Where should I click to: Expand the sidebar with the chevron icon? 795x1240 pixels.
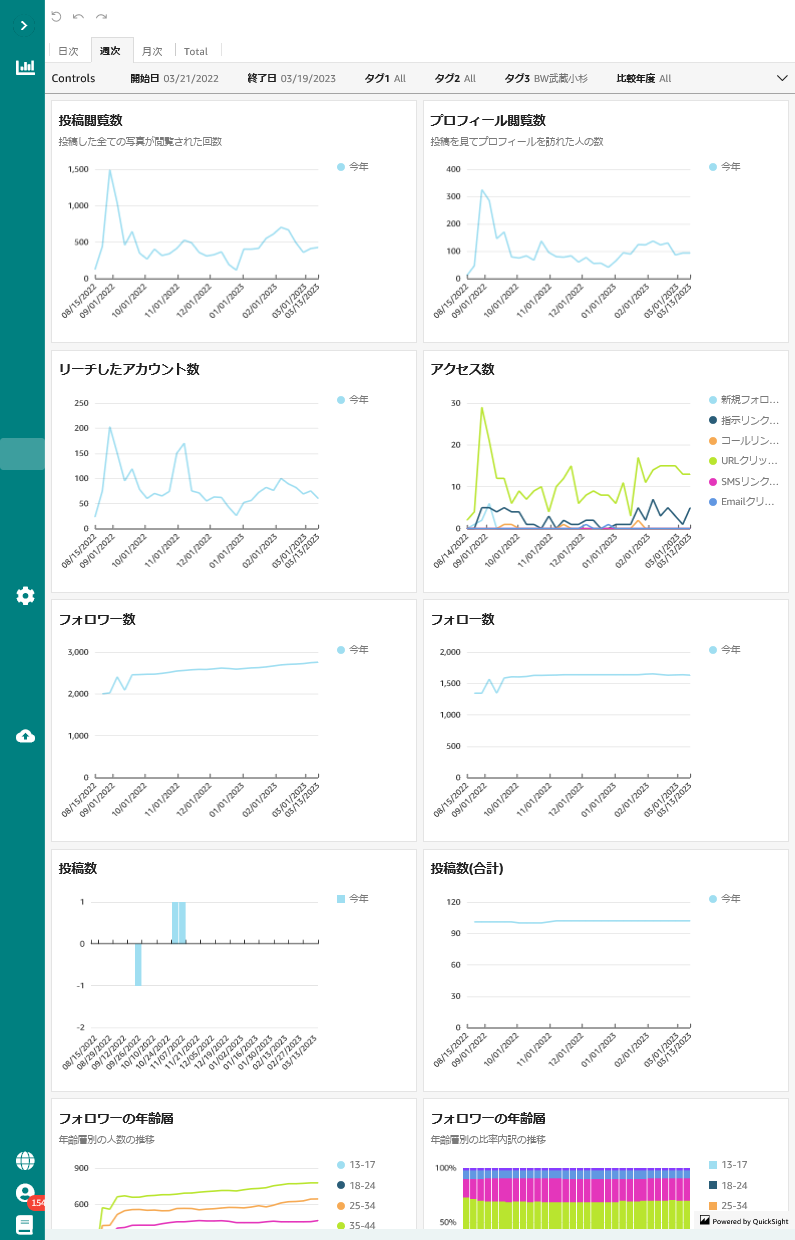[x=23, y=25]
